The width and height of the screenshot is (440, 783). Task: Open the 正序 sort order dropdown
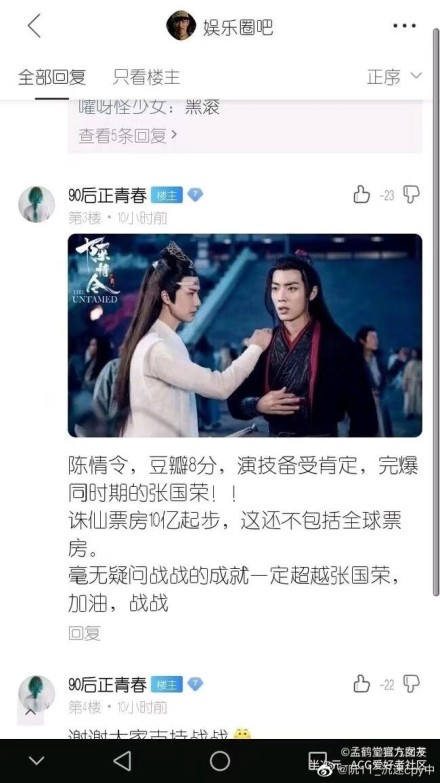pyautogui.click(x=395, y=76)
